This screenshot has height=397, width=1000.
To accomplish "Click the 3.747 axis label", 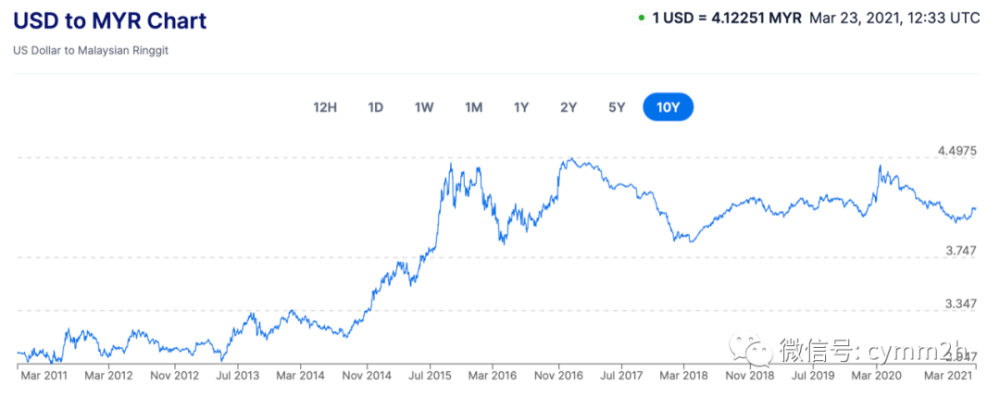I will [x=961, y=251].
